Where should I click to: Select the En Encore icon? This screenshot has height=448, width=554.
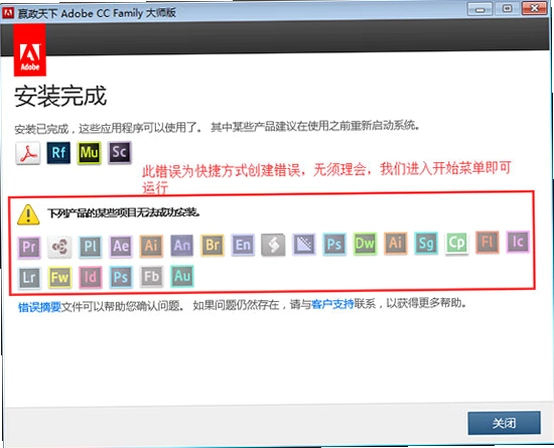tap(243, 244)
